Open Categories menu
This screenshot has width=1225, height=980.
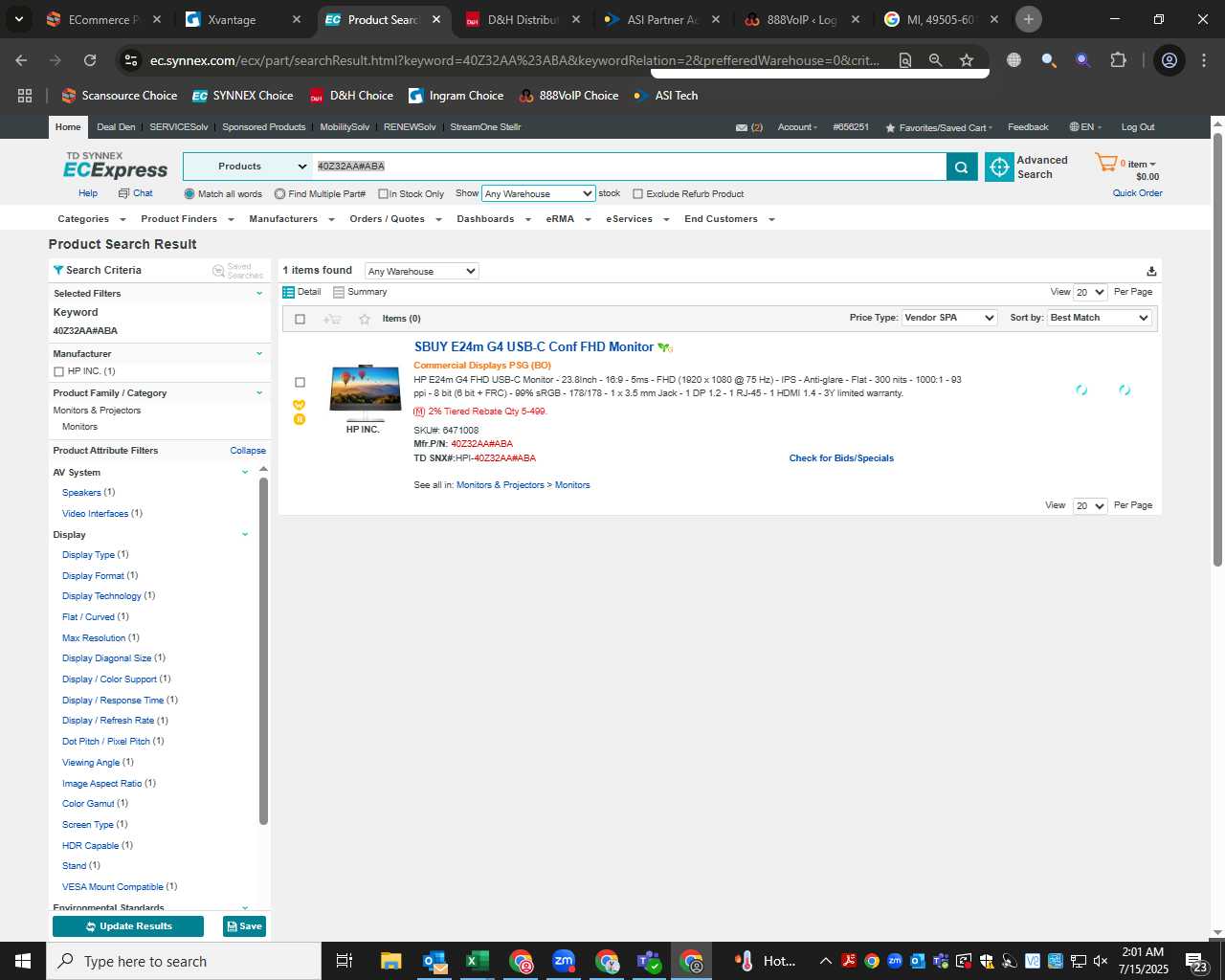91,219
